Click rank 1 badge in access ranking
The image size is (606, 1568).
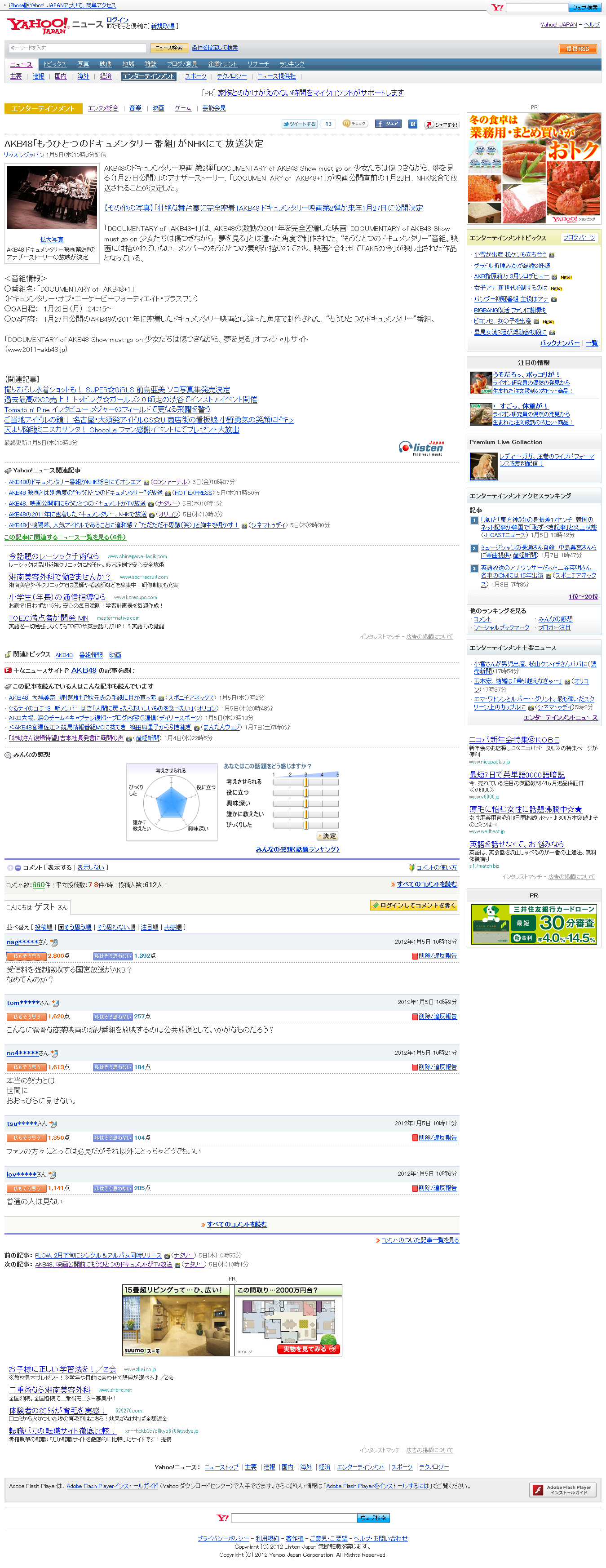[474, 520]
